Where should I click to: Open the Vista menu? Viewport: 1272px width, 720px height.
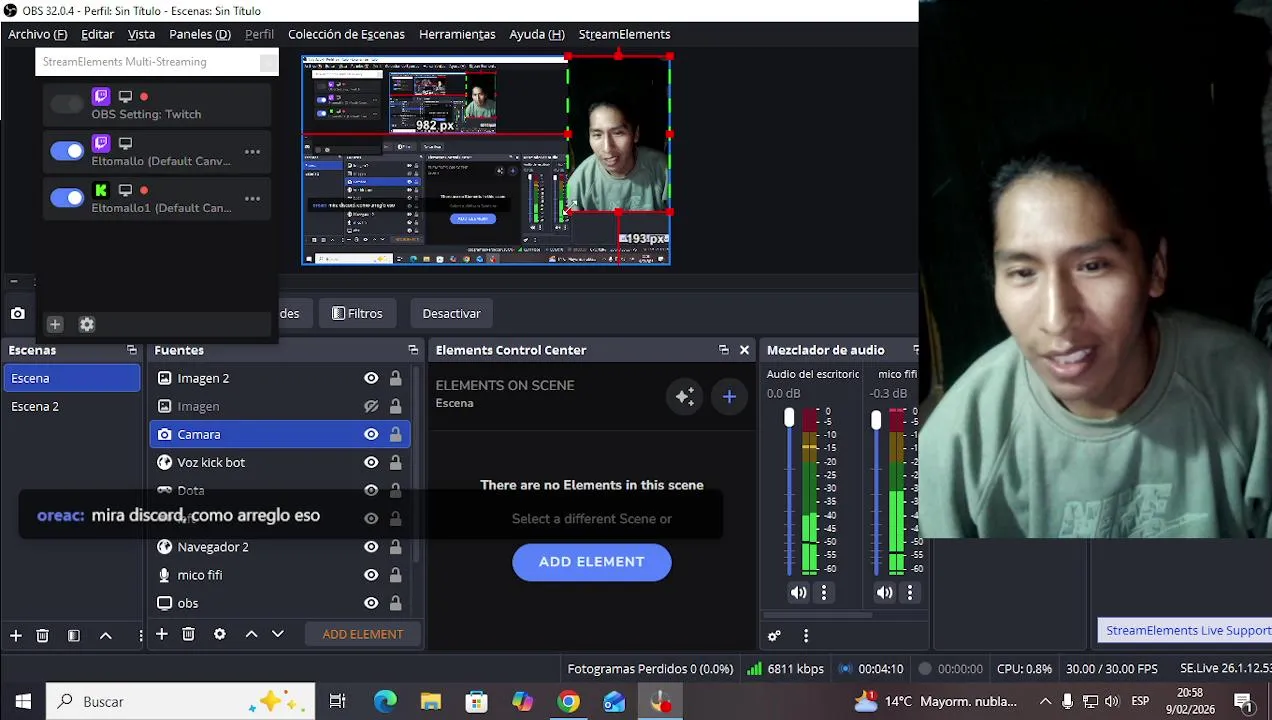(x=141, y=34)
